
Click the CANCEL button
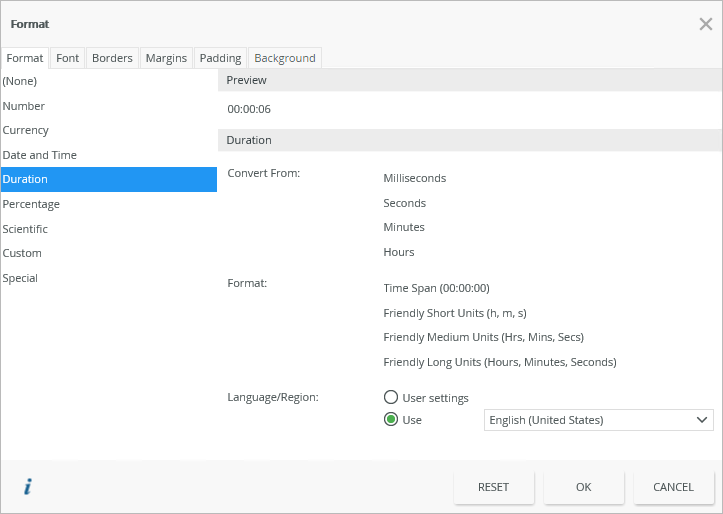(x=673, y=487)
